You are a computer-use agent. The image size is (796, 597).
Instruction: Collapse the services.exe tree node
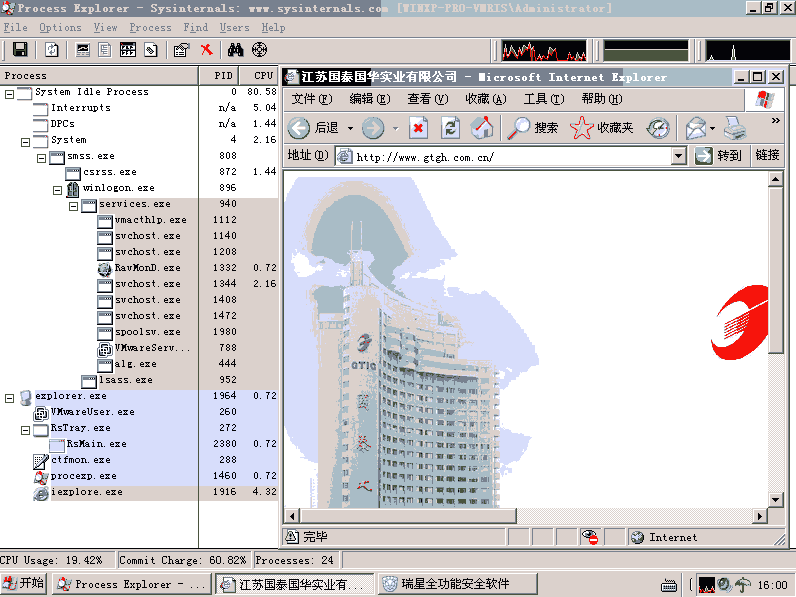74,204
